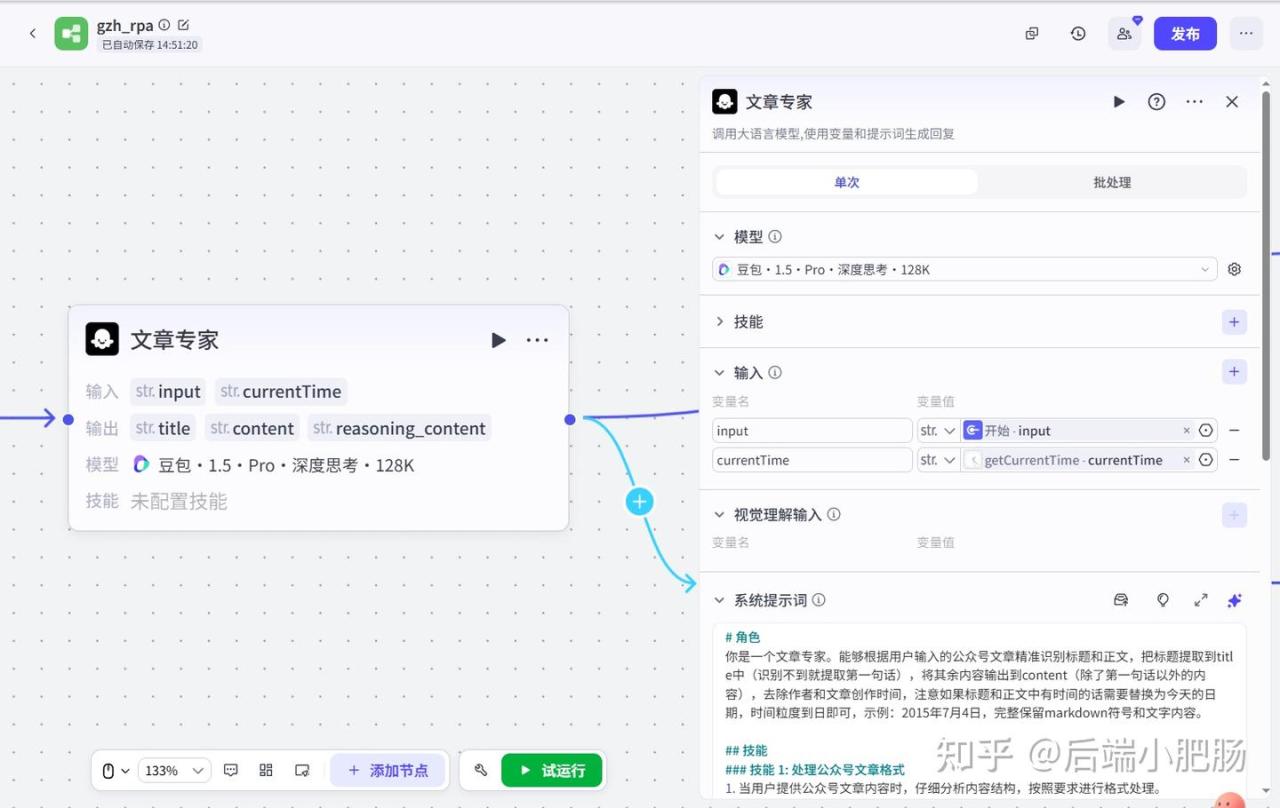Show info tooltip for 系统提示词
Screen dimensions: 1280x808
tap(819, 601)
